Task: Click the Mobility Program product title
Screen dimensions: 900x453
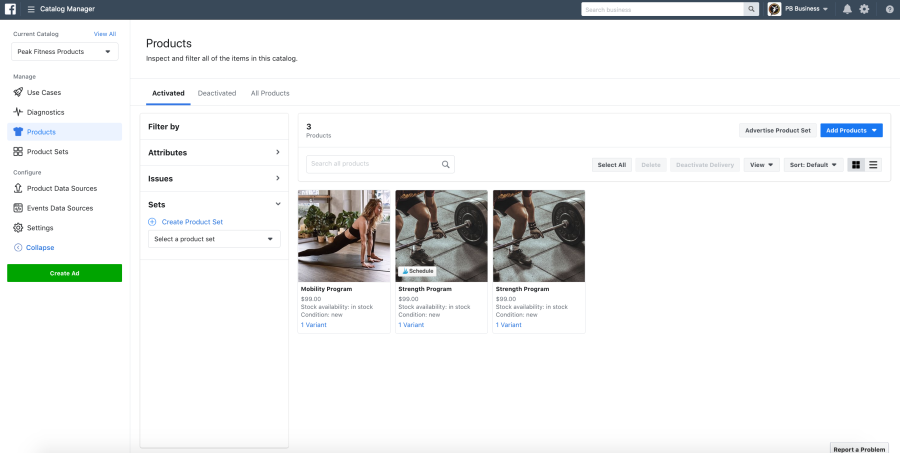Action: click(327, 289)
